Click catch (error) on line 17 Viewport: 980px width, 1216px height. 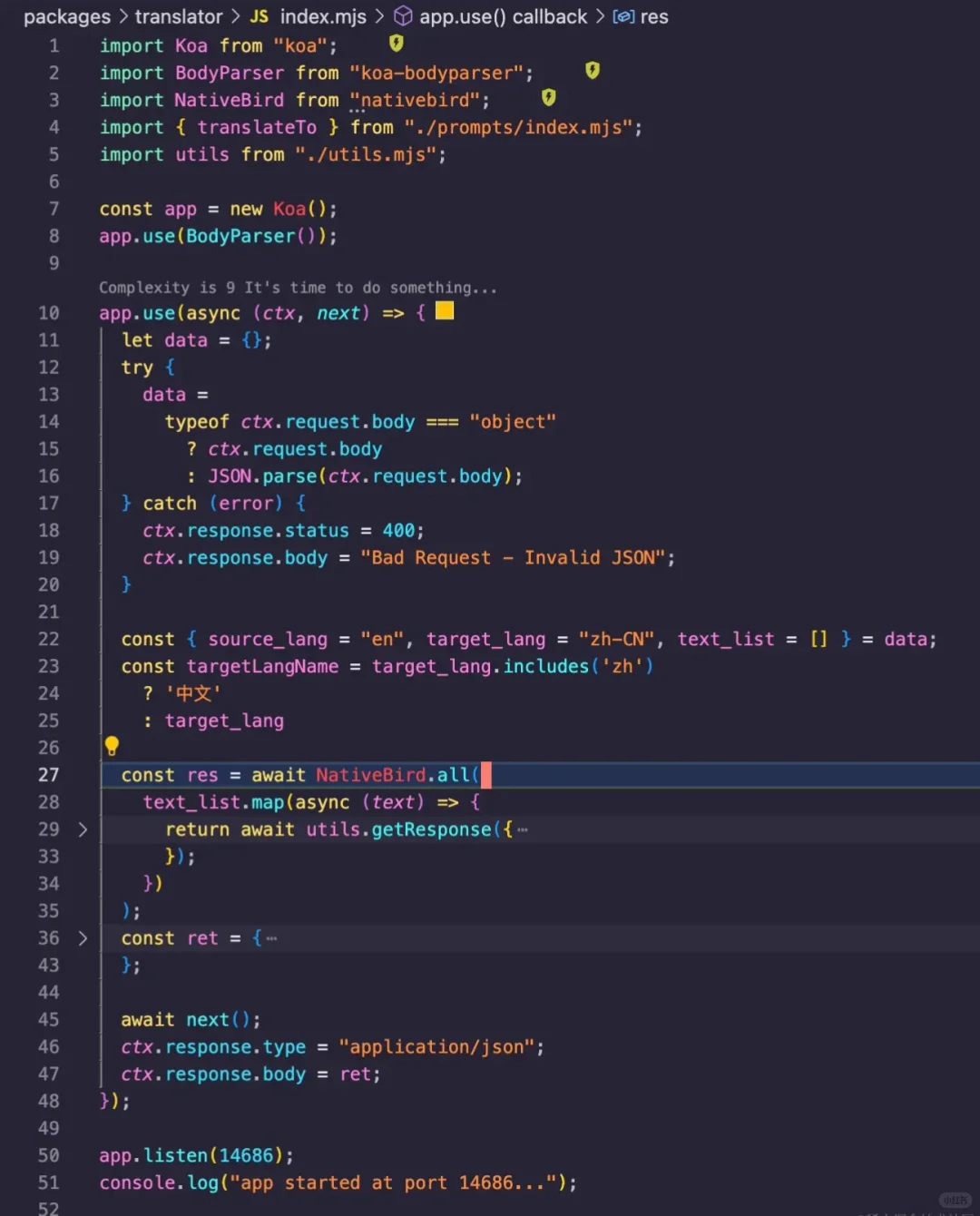[212, 503]
